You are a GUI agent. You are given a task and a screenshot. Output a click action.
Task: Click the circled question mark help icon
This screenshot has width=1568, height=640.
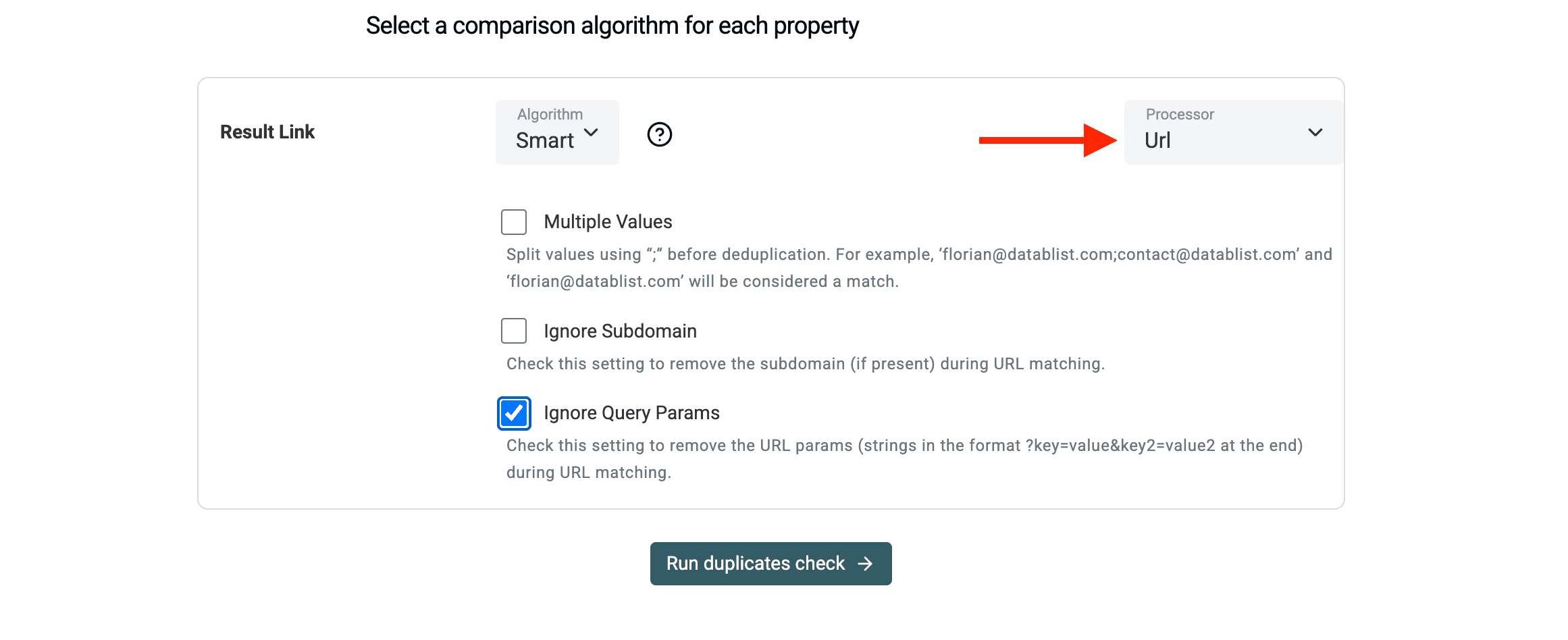[x=659, y=134]
